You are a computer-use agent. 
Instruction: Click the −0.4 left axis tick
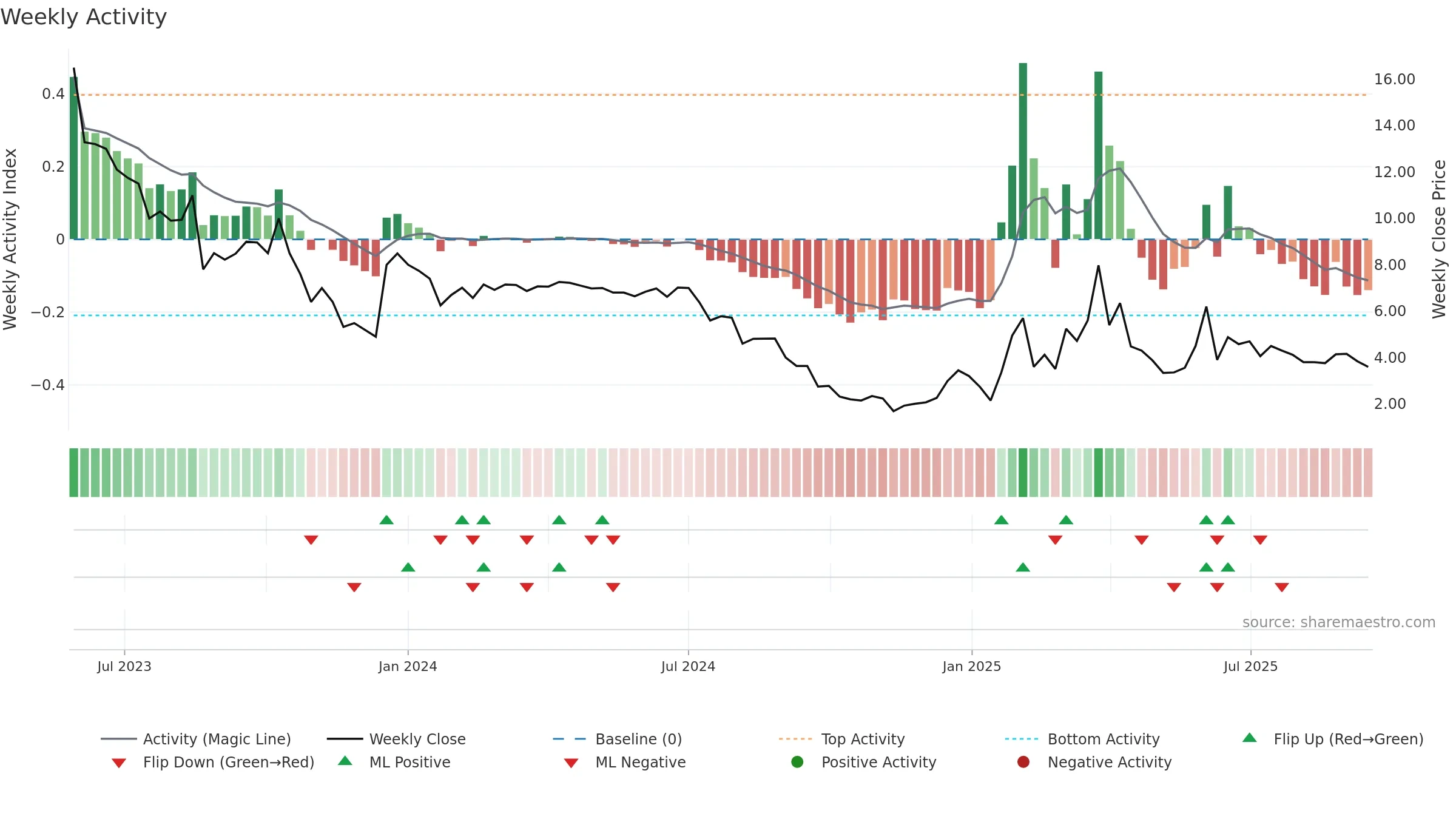tap(48, 385)
